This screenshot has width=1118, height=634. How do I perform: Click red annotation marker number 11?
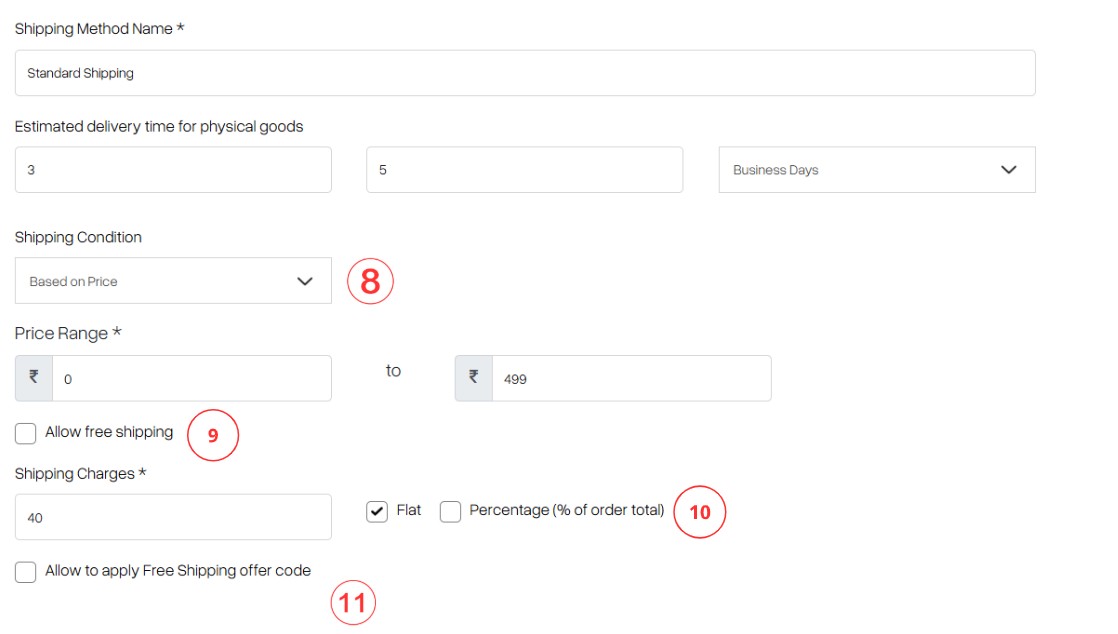coord(353,603)
